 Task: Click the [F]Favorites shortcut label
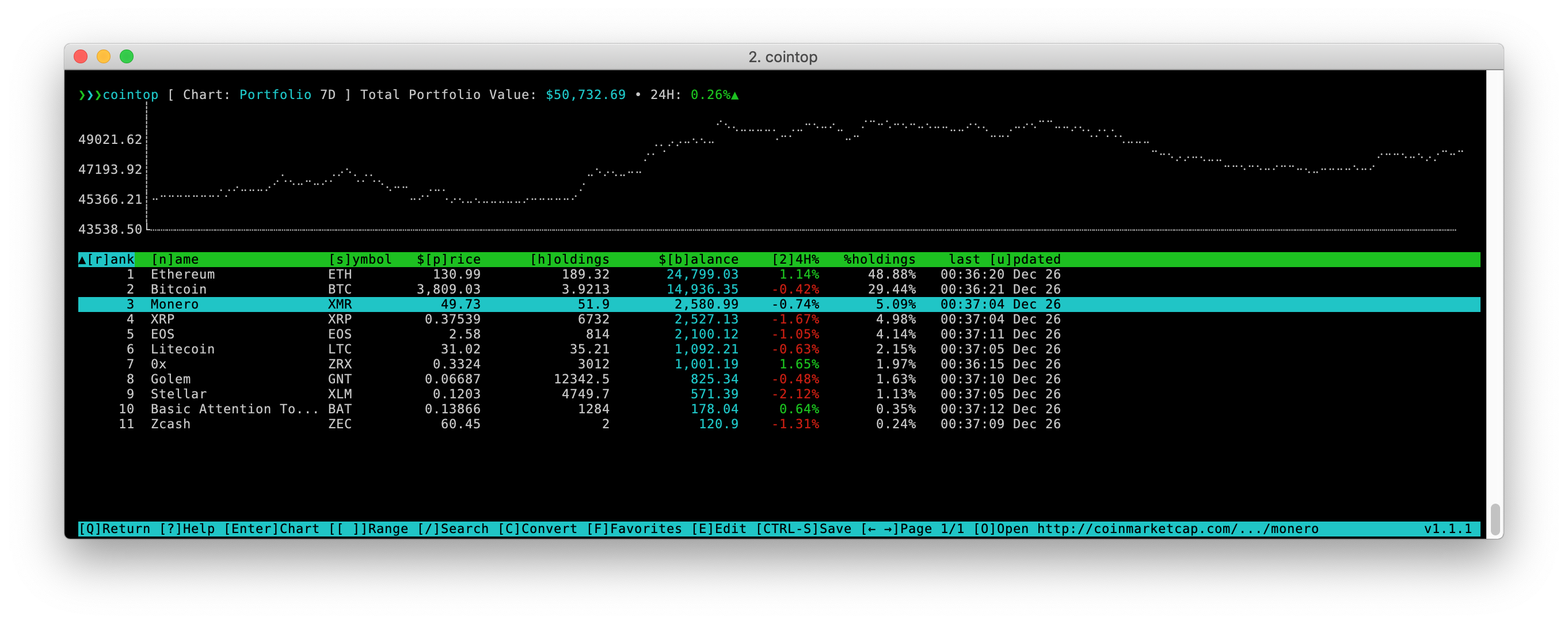pyautogui.click(x=634, y=529)
